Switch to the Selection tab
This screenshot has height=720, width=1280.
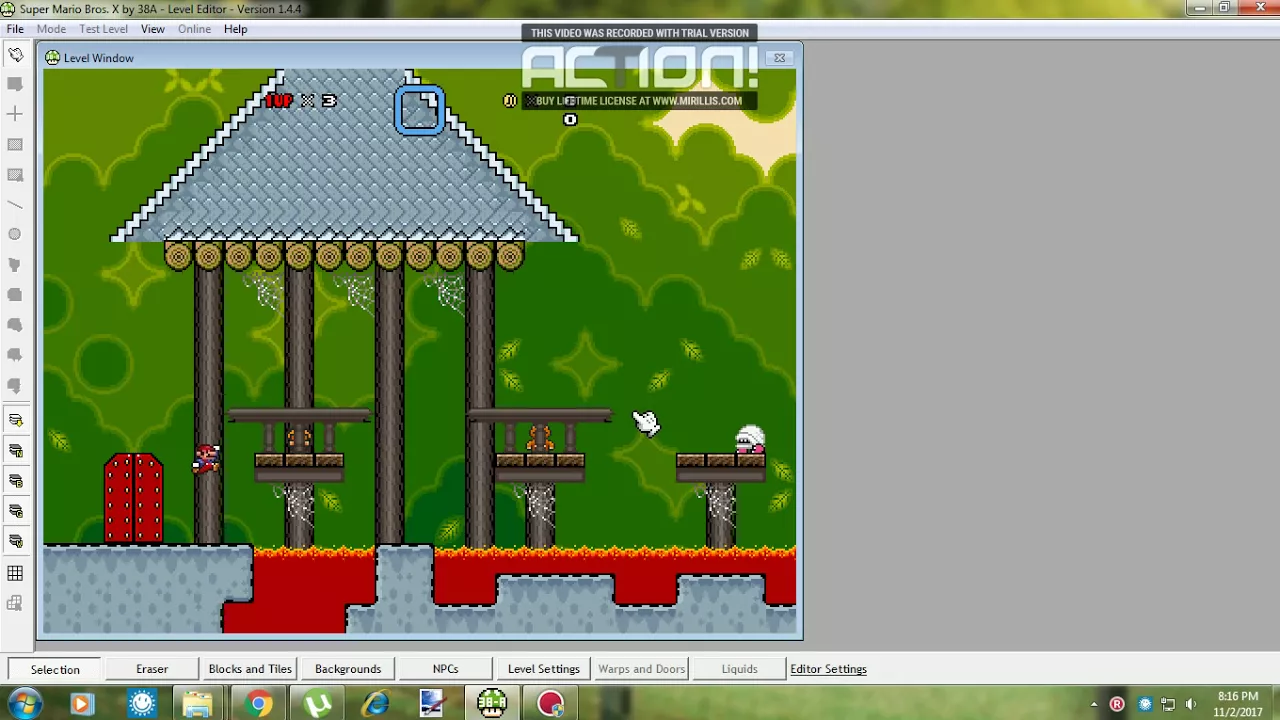pyautogui.click(x=55, y=669)
